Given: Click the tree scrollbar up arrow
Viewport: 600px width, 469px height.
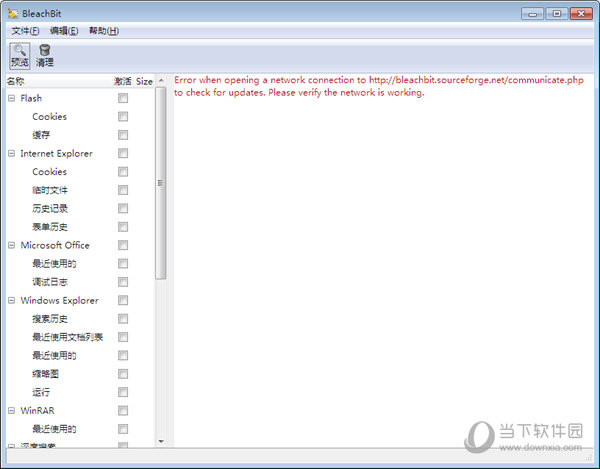Looking at the screenshot, I should (x=161, y=80).
